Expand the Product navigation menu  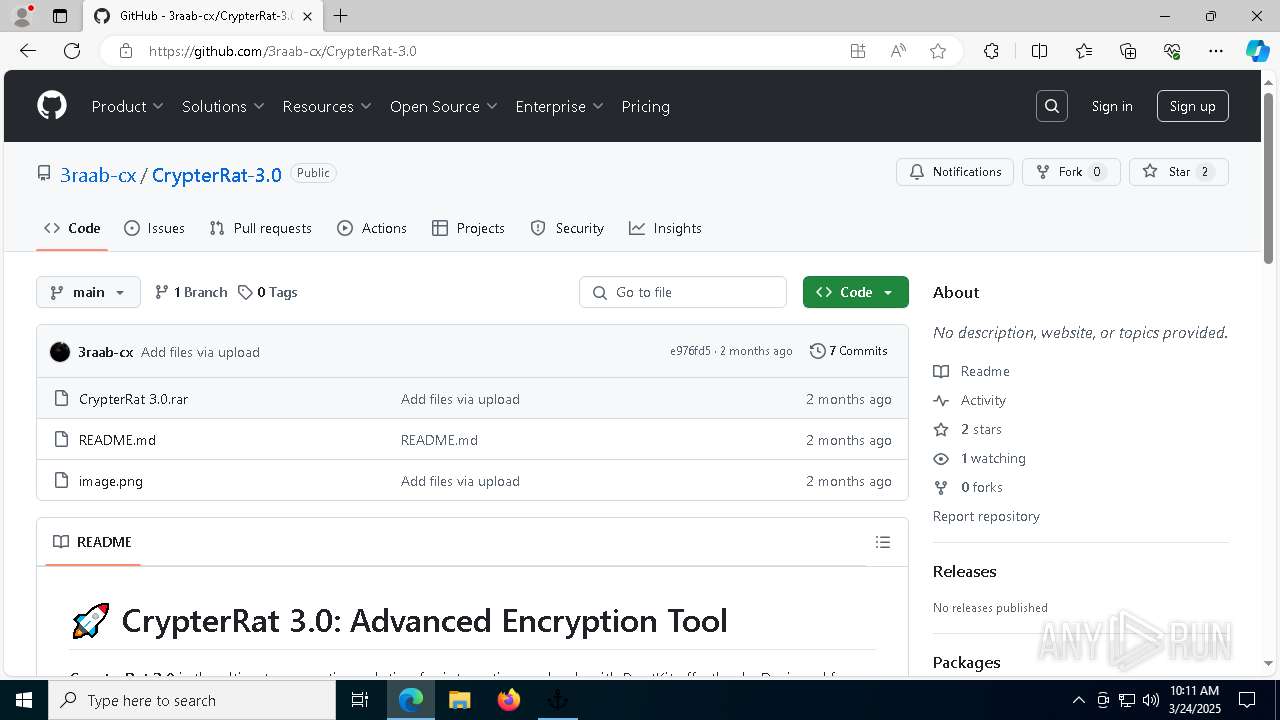[127, 106]
